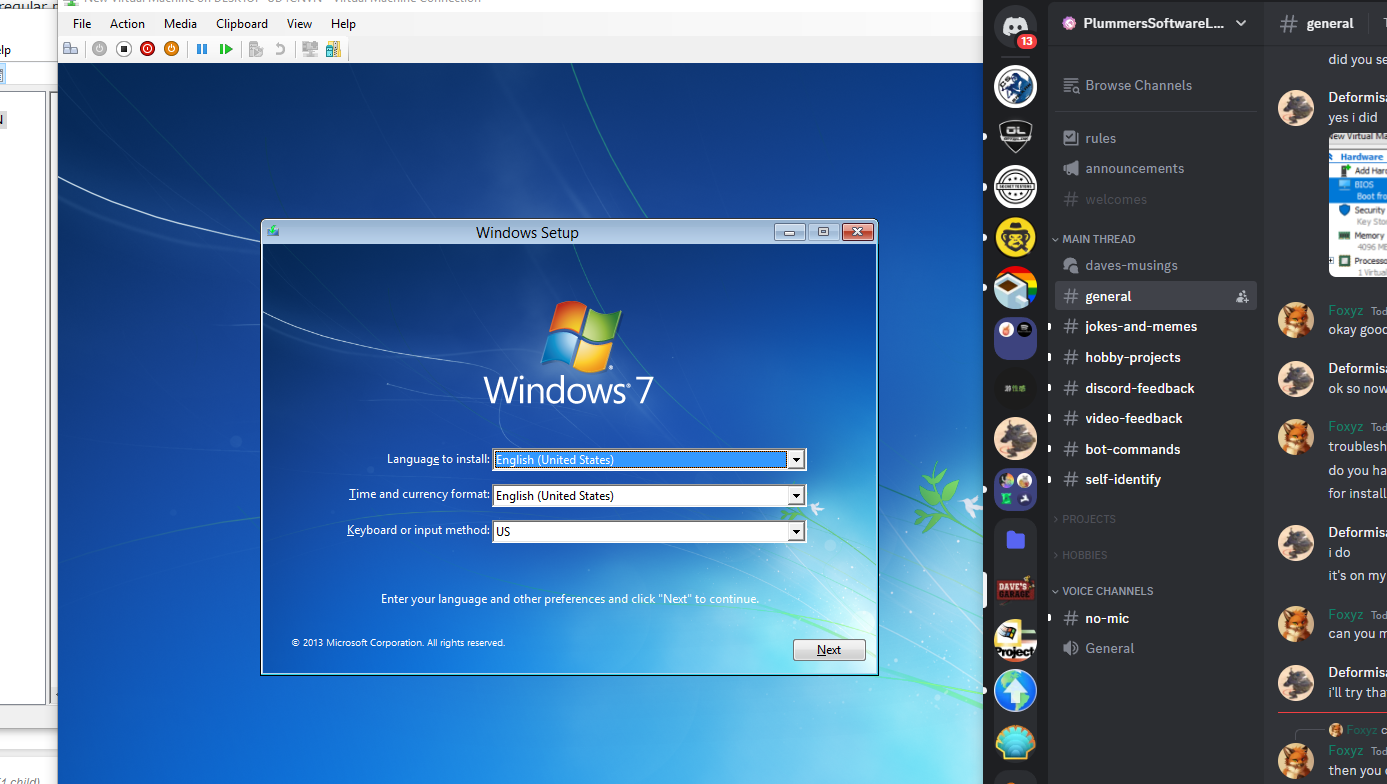Open Discord home with the 13 badge
Viewport: 1387px width, 784px height.
(x=1015, y=26)
